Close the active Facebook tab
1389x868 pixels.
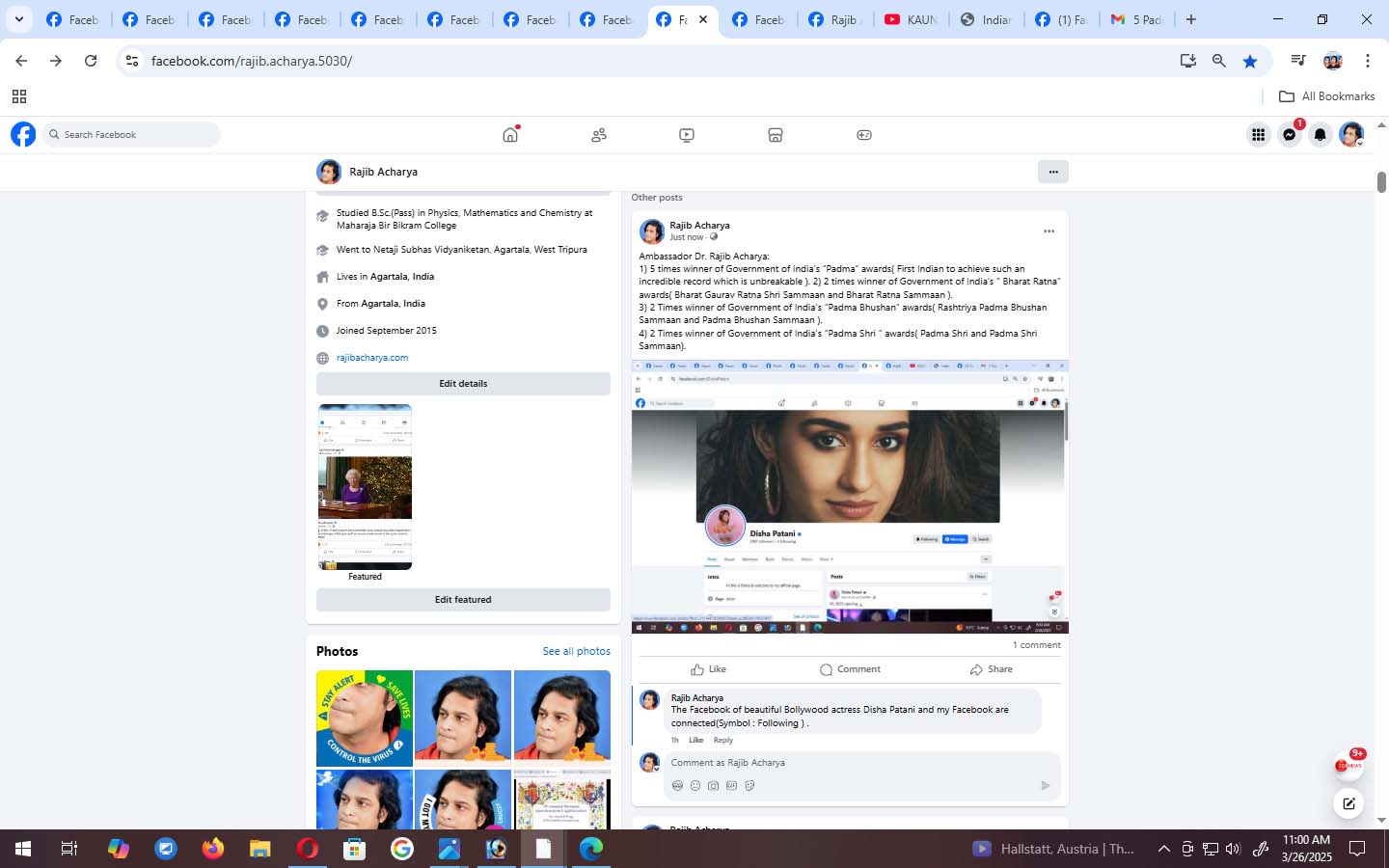tap(703, 19)
